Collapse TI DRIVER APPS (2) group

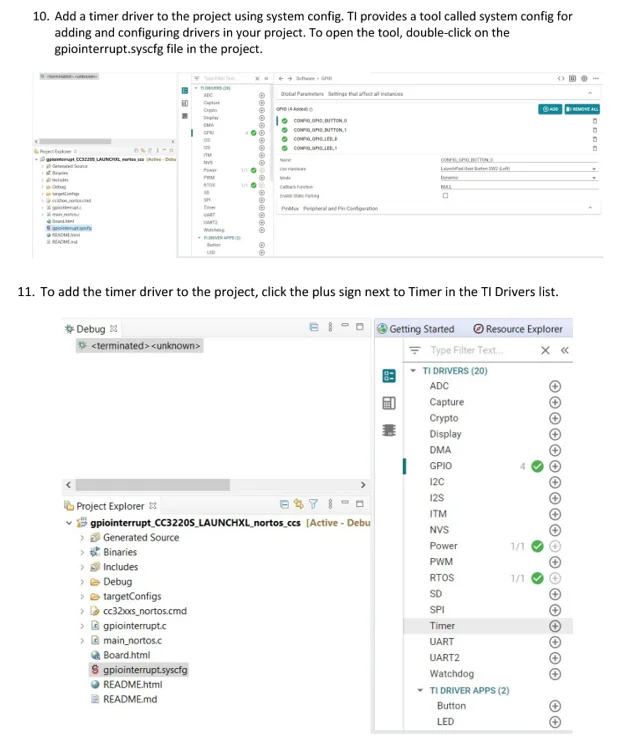pyautogui.click(x=420, y=690)
